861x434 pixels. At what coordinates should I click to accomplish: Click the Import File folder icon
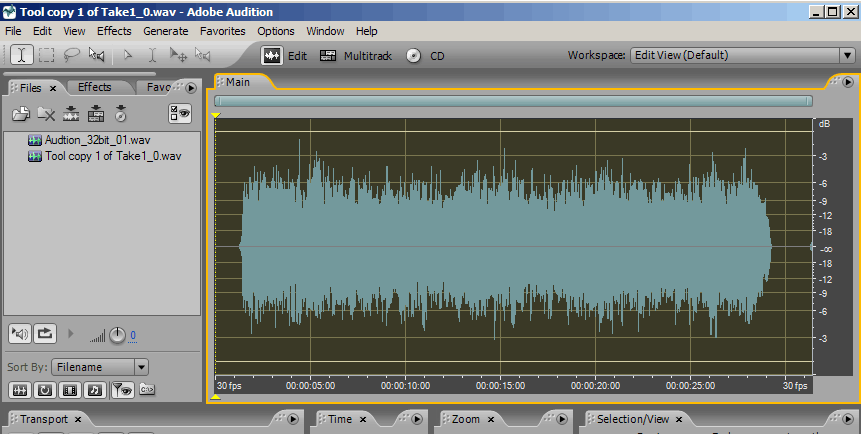(x=20, y=114)
